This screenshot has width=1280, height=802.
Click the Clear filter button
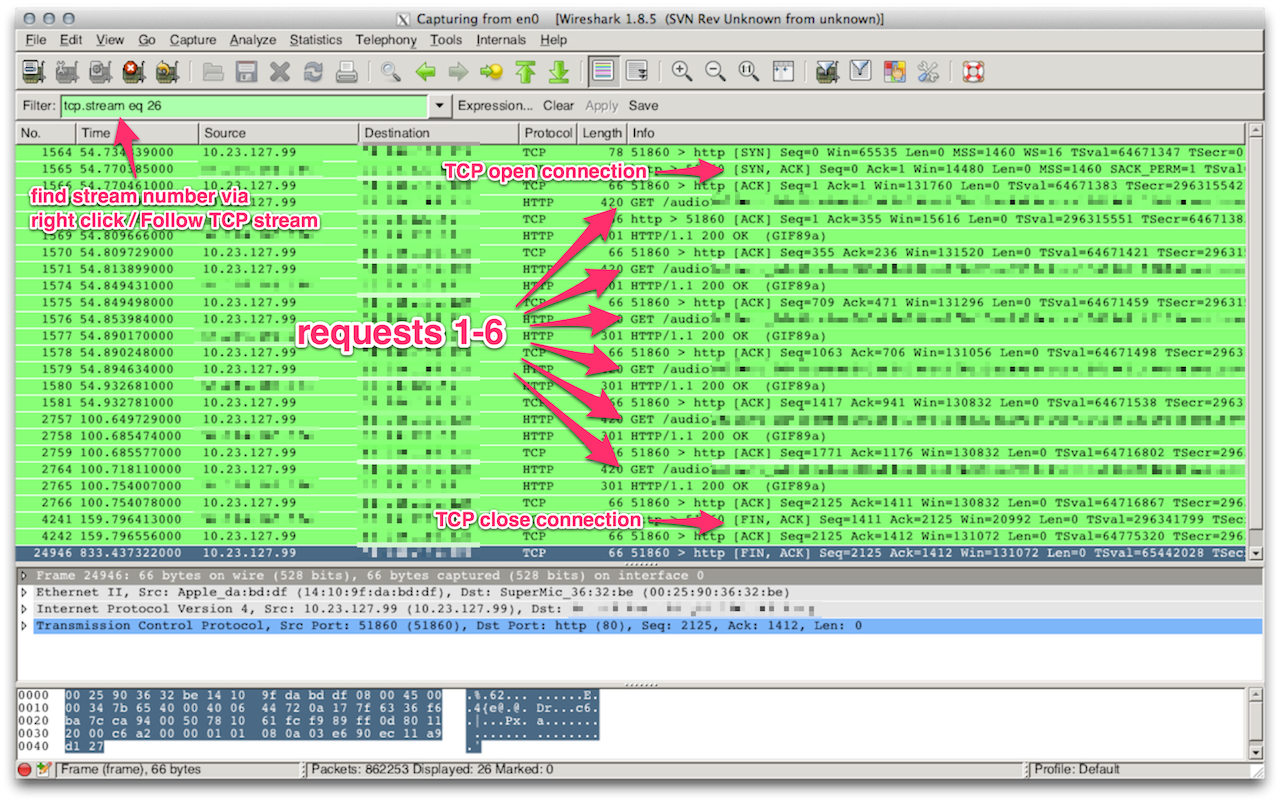click(558, 106)
